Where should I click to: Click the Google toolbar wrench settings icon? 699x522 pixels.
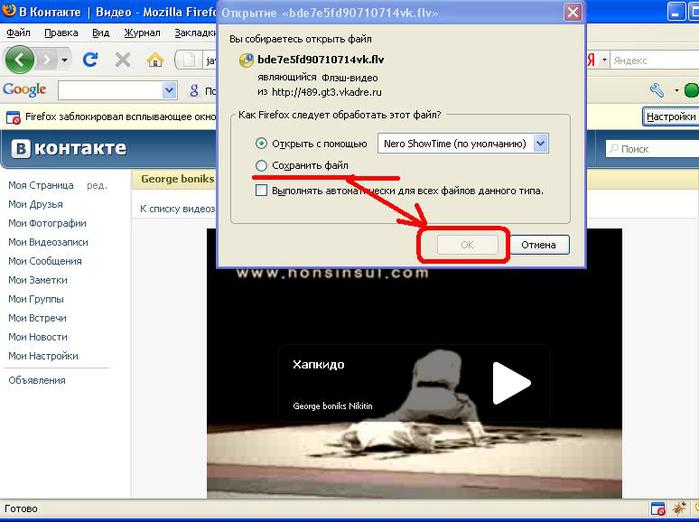click(657, 90)
